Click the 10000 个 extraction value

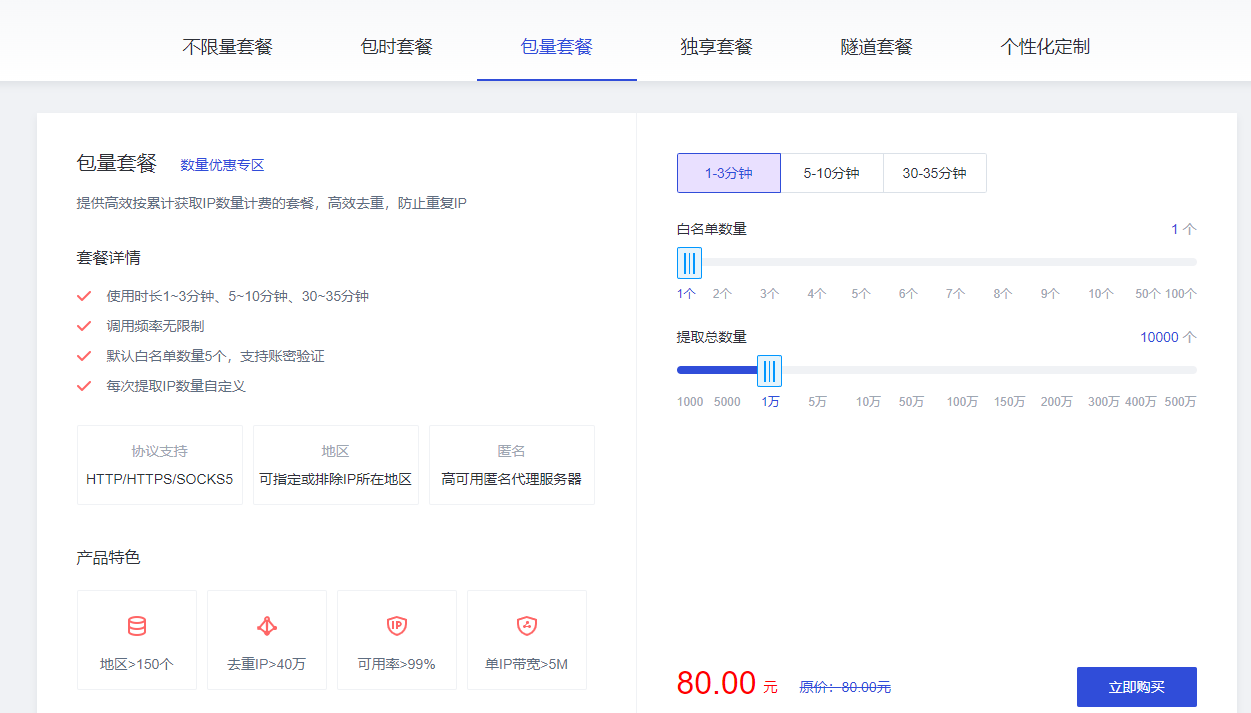pos(1168,337)
